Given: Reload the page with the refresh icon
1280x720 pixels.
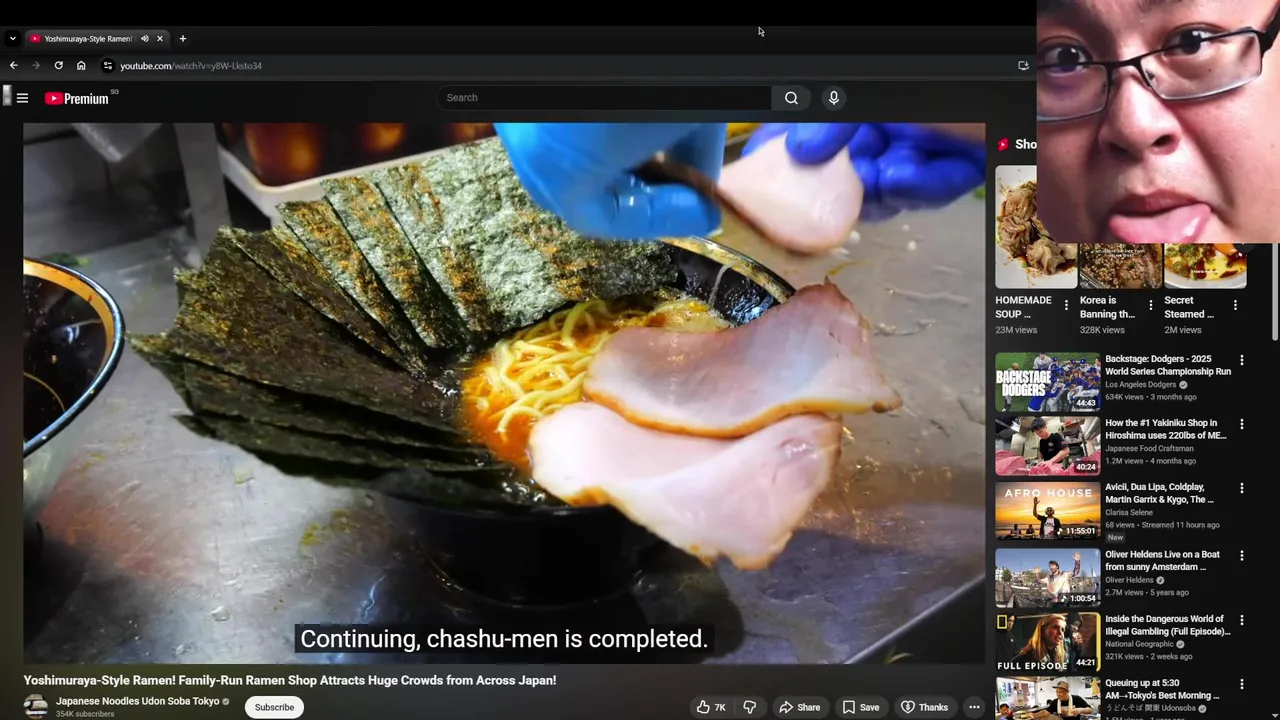Looking at the screenshot, I should pyautogui.click(x=58, y=66).
